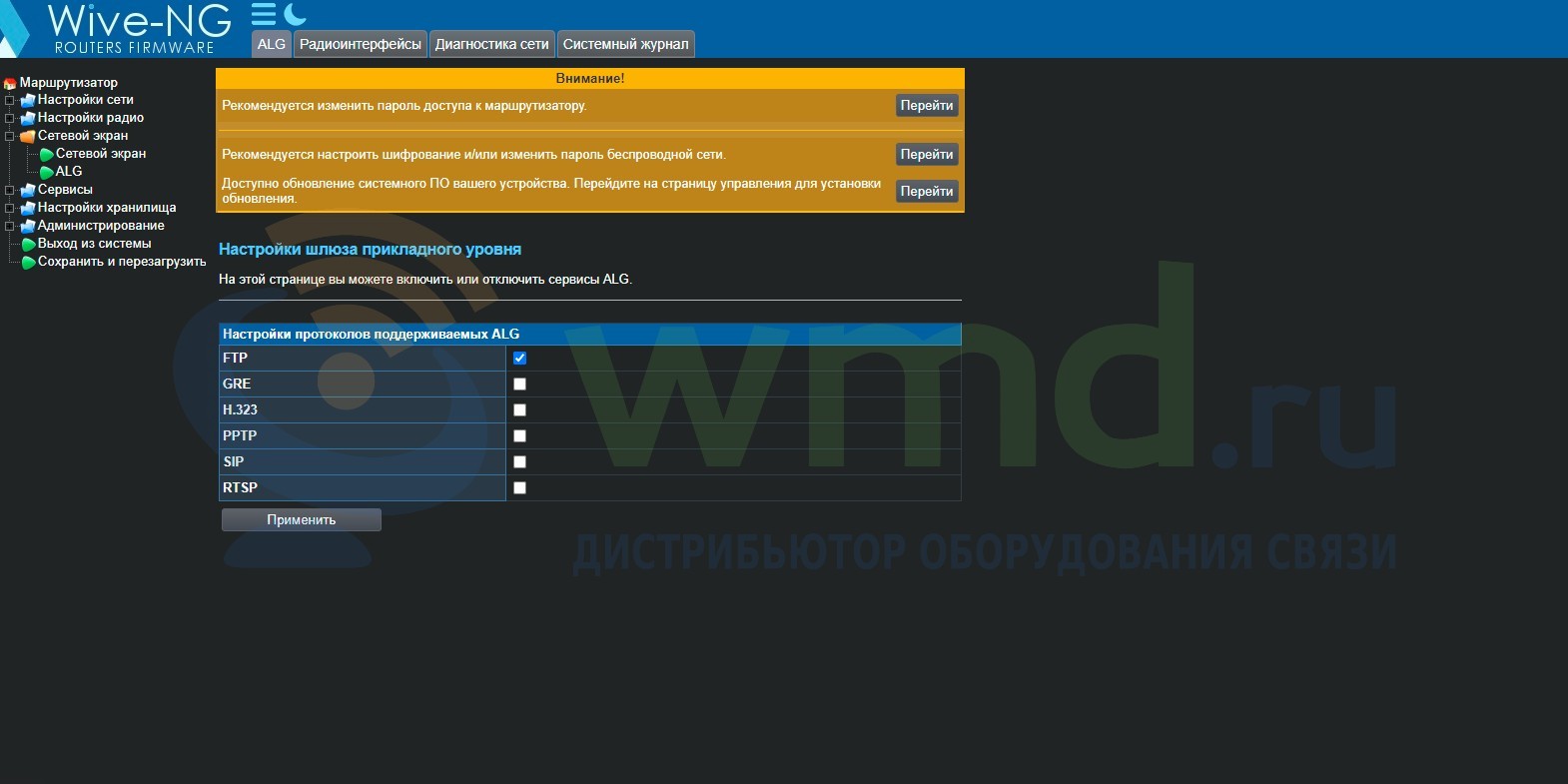Click the RTSP row label
The height and width of the screenshot is (784, 1568).
[x=240, y=487]
